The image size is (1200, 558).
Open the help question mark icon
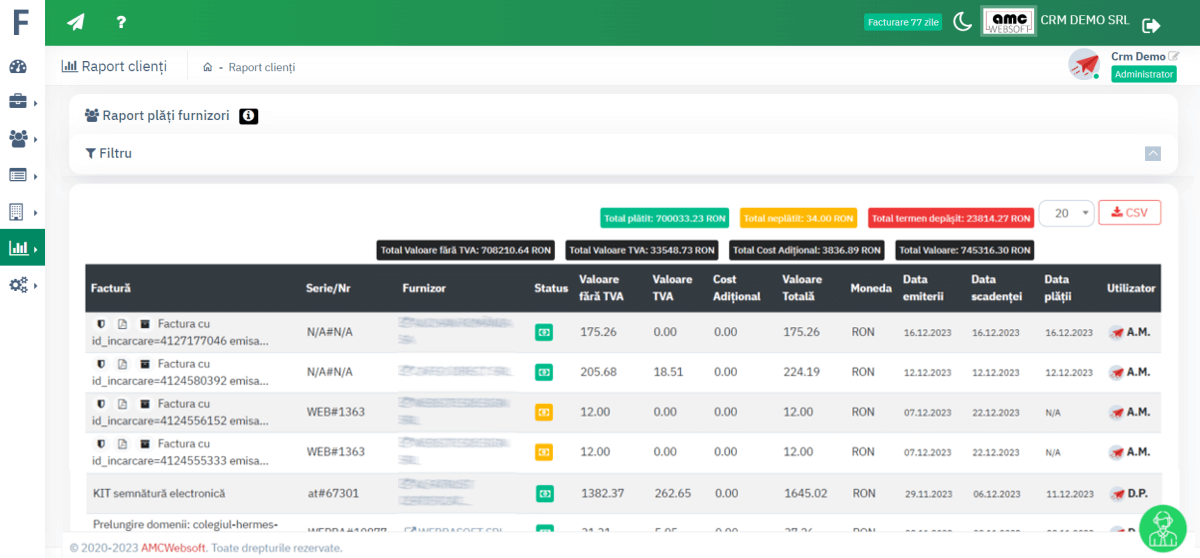121,22
